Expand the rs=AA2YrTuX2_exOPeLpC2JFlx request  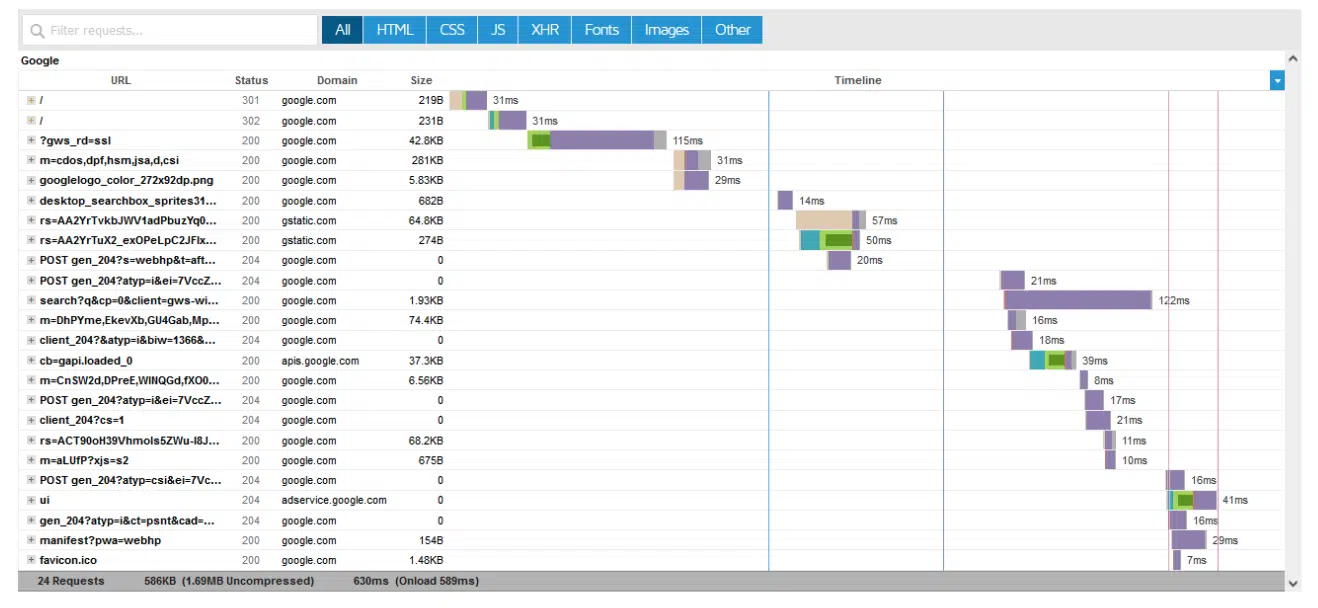click(31, 241)
